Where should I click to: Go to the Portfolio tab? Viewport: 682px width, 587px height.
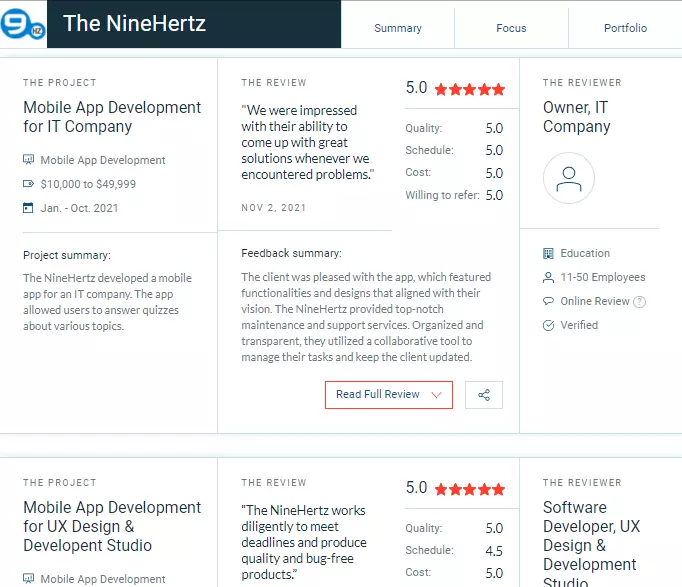pos(625,28)
